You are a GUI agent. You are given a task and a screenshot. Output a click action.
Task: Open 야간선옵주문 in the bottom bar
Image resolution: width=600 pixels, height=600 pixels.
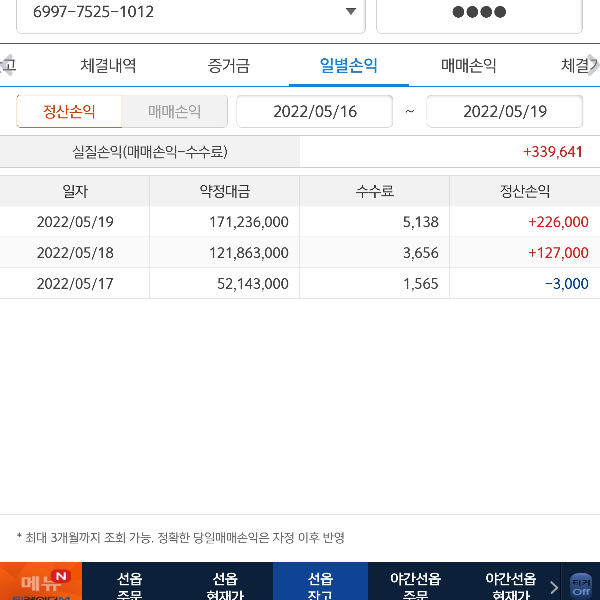click(x=415, y=584)
